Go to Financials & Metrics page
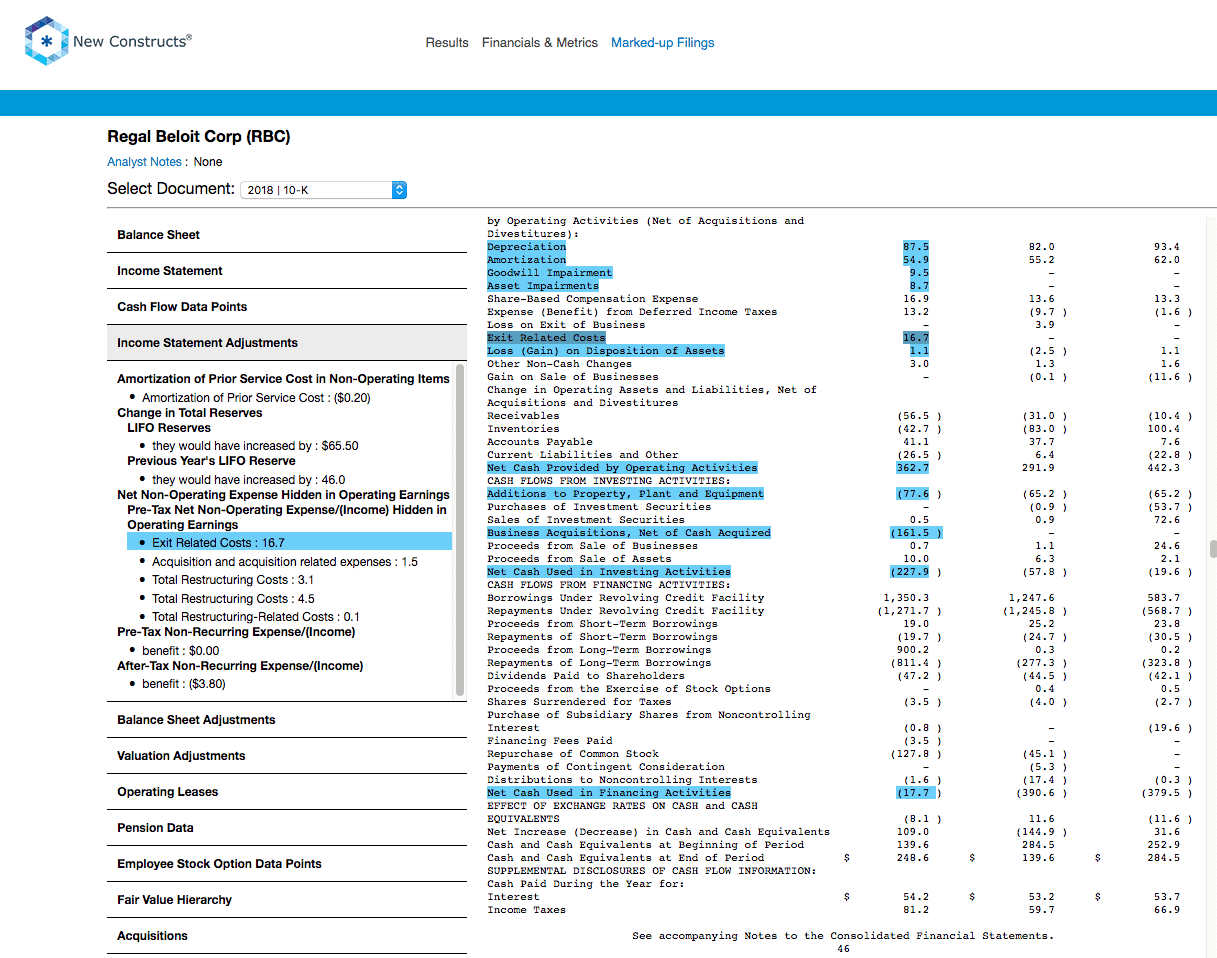1217x958 pixels. (x=540, y=43)
